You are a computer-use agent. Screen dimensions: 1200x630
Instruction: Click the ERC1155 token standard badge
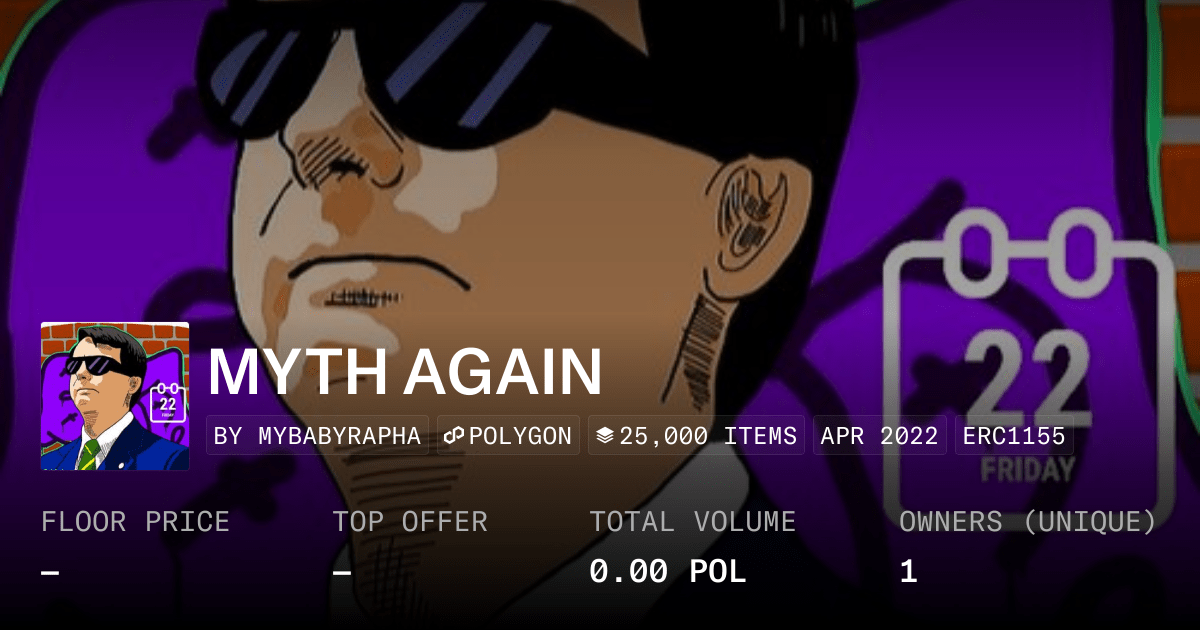[x=1014, y=436]
